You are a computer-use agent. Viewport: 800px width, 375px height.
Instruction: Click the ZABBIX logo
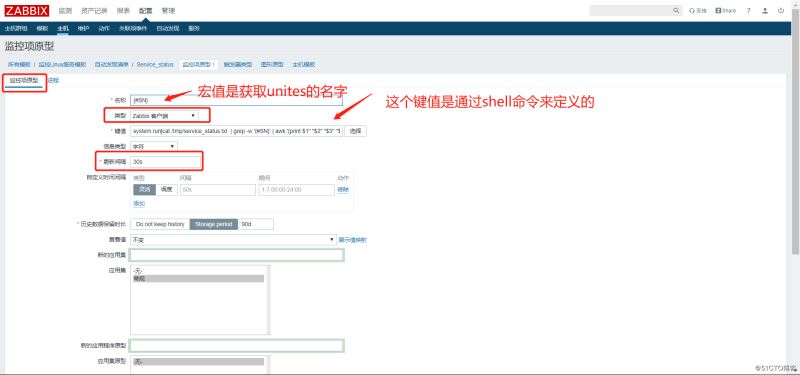click(x=27, y=11)
